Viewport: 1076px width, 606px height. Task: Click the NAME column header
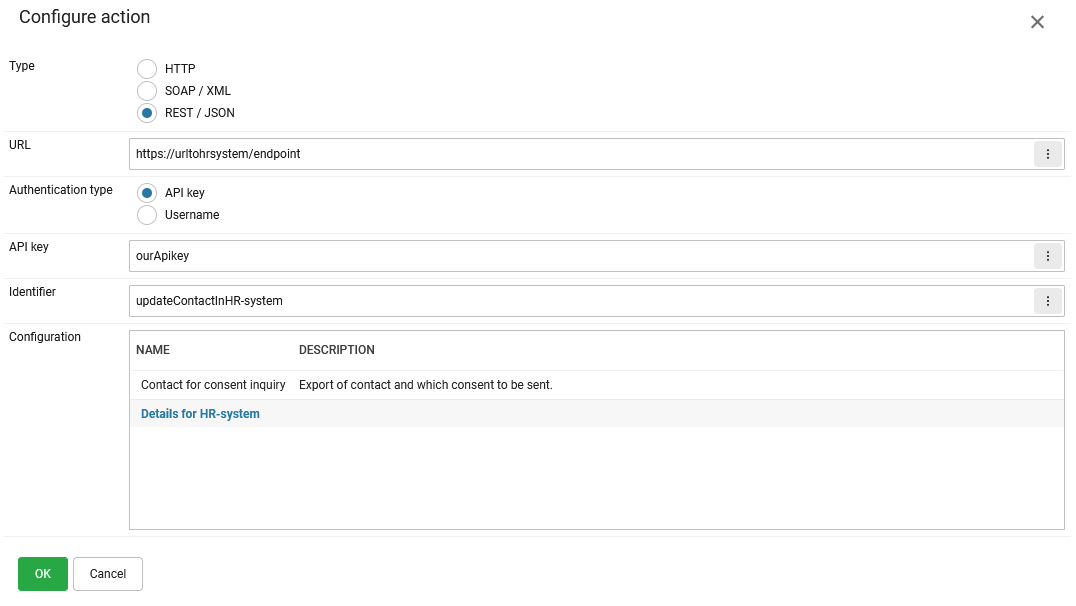153,350
